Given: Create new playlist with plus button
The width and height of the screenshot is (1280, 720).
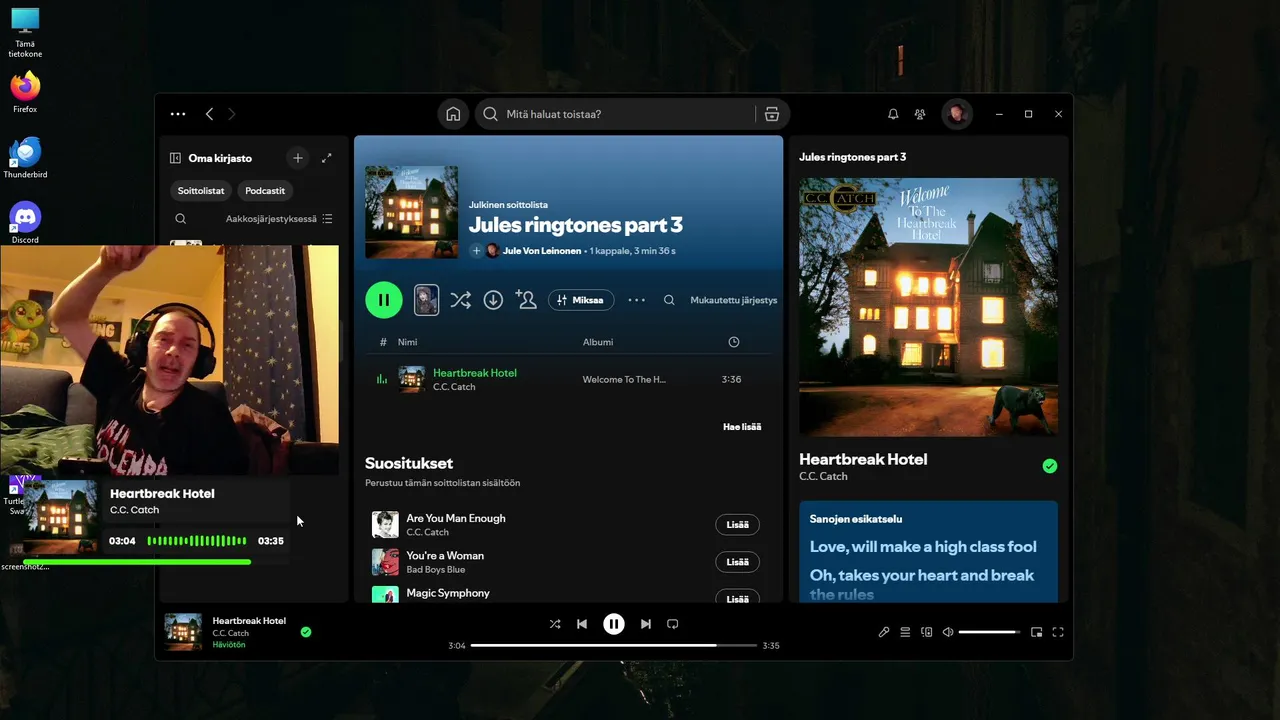Looking at the screenshot, I should (297, 158).
